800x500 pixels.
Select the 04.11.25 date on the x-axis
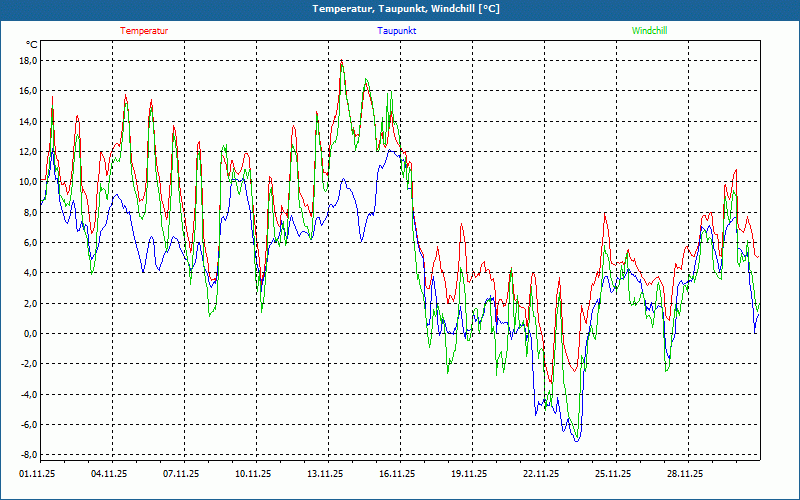coord(111,475)
